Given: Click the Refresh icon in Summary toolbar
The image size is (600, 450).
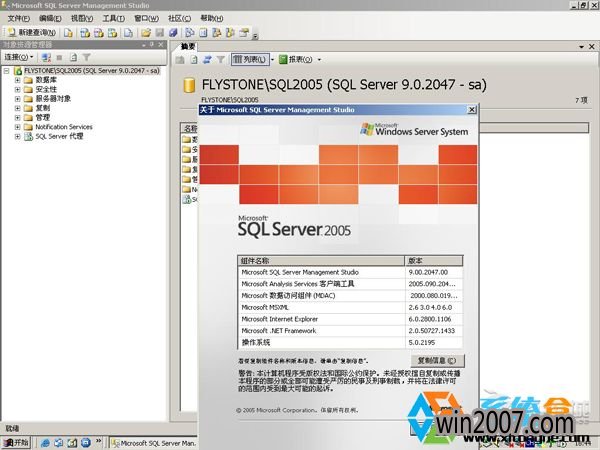Looking at the screenshot, I should click(x=194, y=60).
